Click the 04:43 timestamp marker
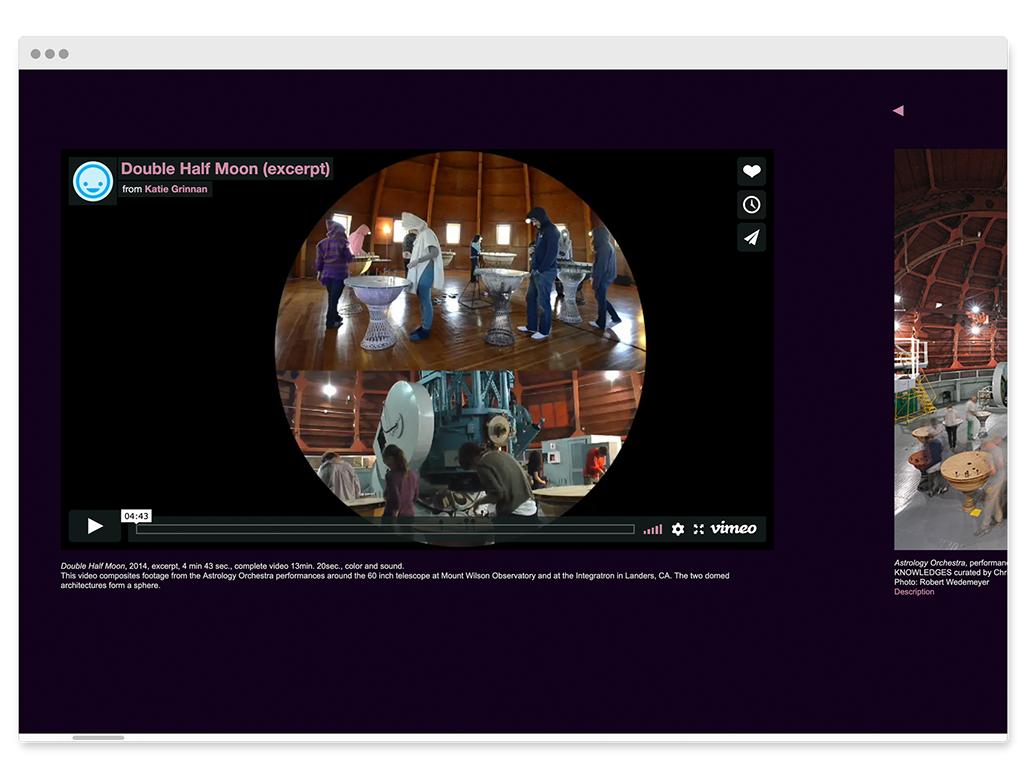Viewport: 1026px width, 770px height. coord(137,516)
